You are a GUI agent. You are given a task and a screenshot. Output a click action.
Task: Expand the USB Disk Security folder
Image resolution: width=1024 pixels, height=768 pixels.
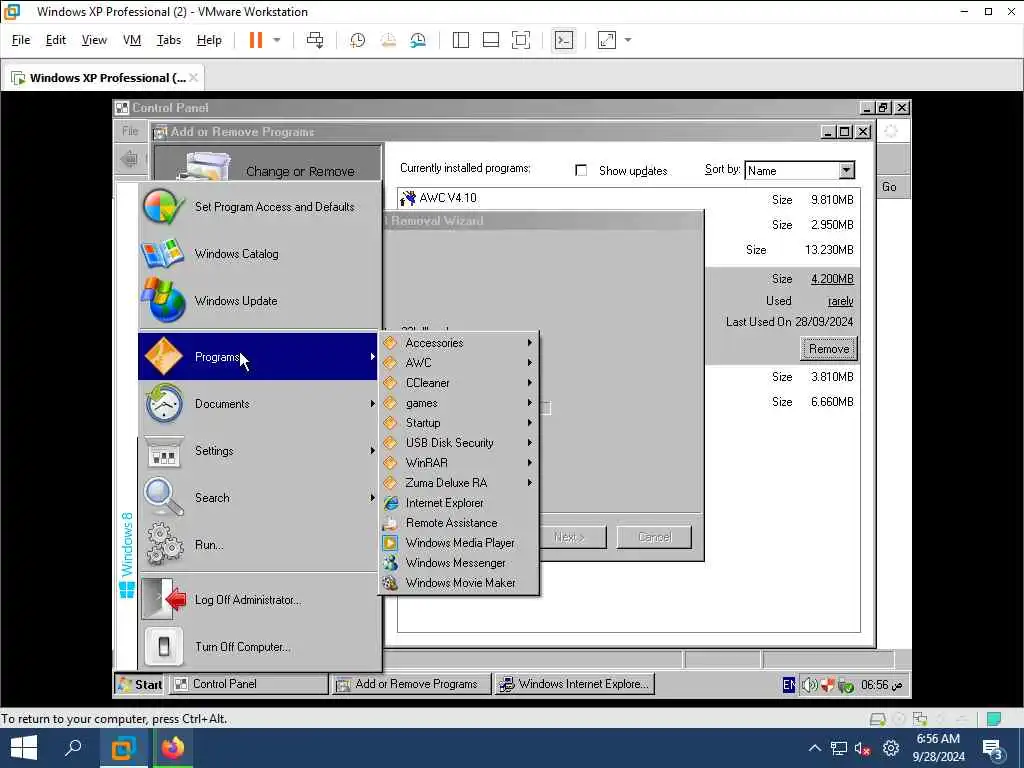(459, 443)
